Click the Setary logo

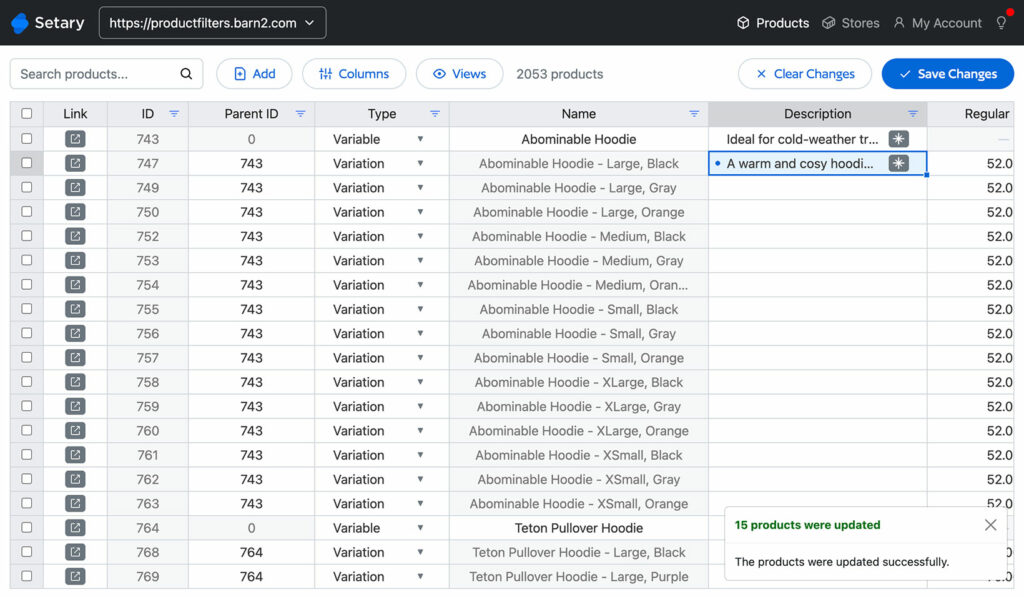(x=48, y=23)
